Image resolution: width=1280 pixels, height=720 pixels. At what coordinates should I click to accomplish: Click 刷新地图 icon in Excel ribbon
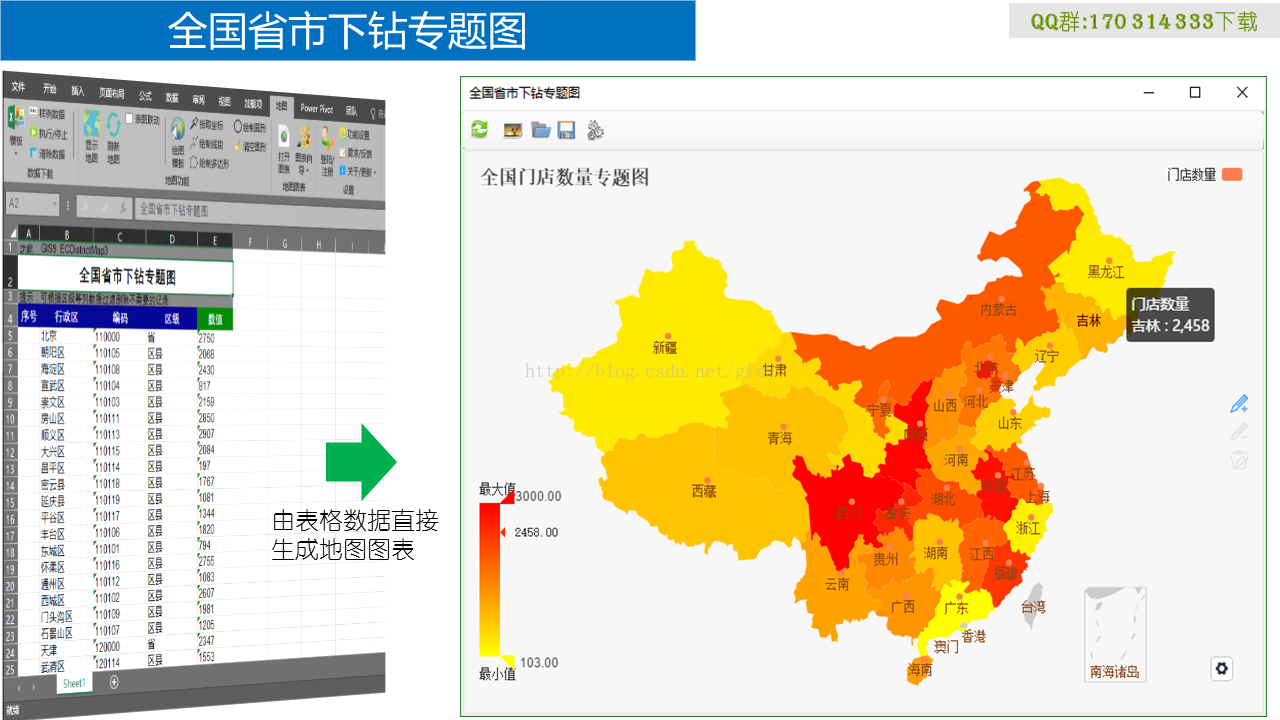113,139
